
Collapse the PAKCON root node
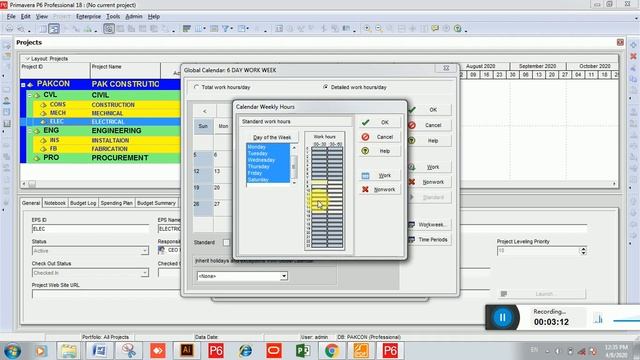point(23,84)
